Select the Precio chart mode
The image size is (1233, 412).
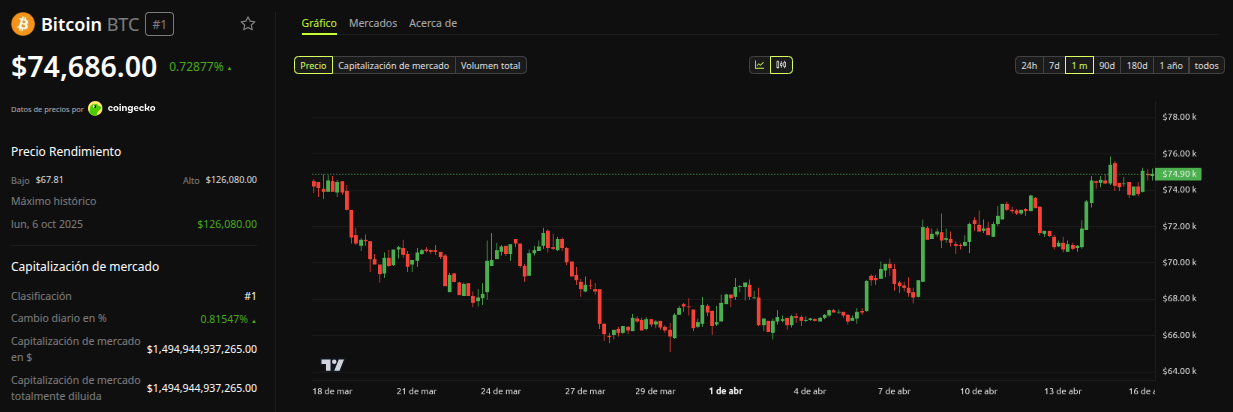tap(313, 65)
